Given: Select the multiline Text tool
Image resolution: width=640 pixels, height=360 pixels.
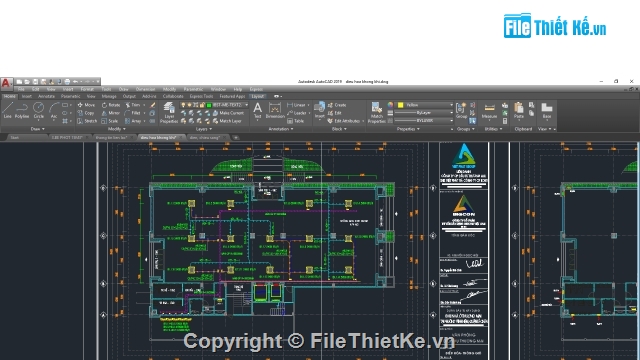Looking at the screenshot, I should pyautogui.click(x=258, y=110).
